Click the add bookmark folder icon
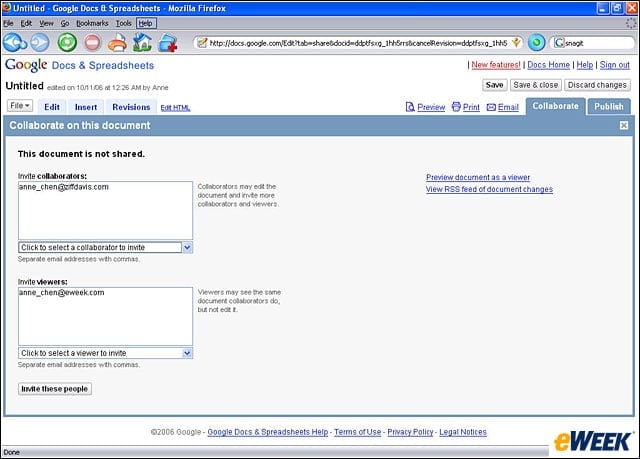640x459 pixels. (x=168, y=42)
